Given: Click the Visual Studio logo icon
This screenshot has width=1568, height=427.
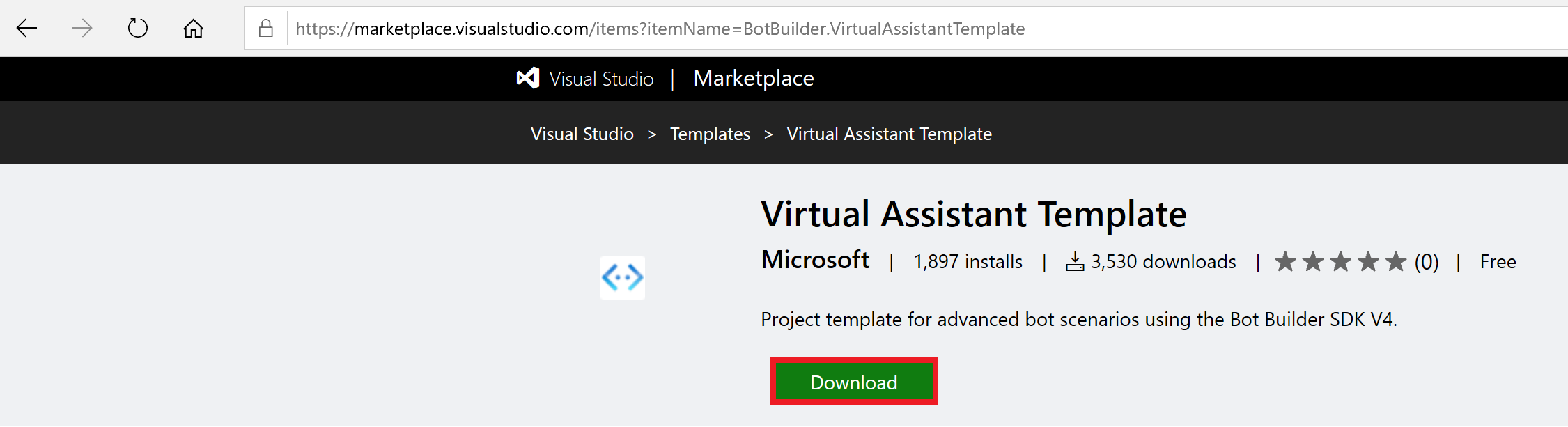Looking at the screenshot, I should click(528, 78).
